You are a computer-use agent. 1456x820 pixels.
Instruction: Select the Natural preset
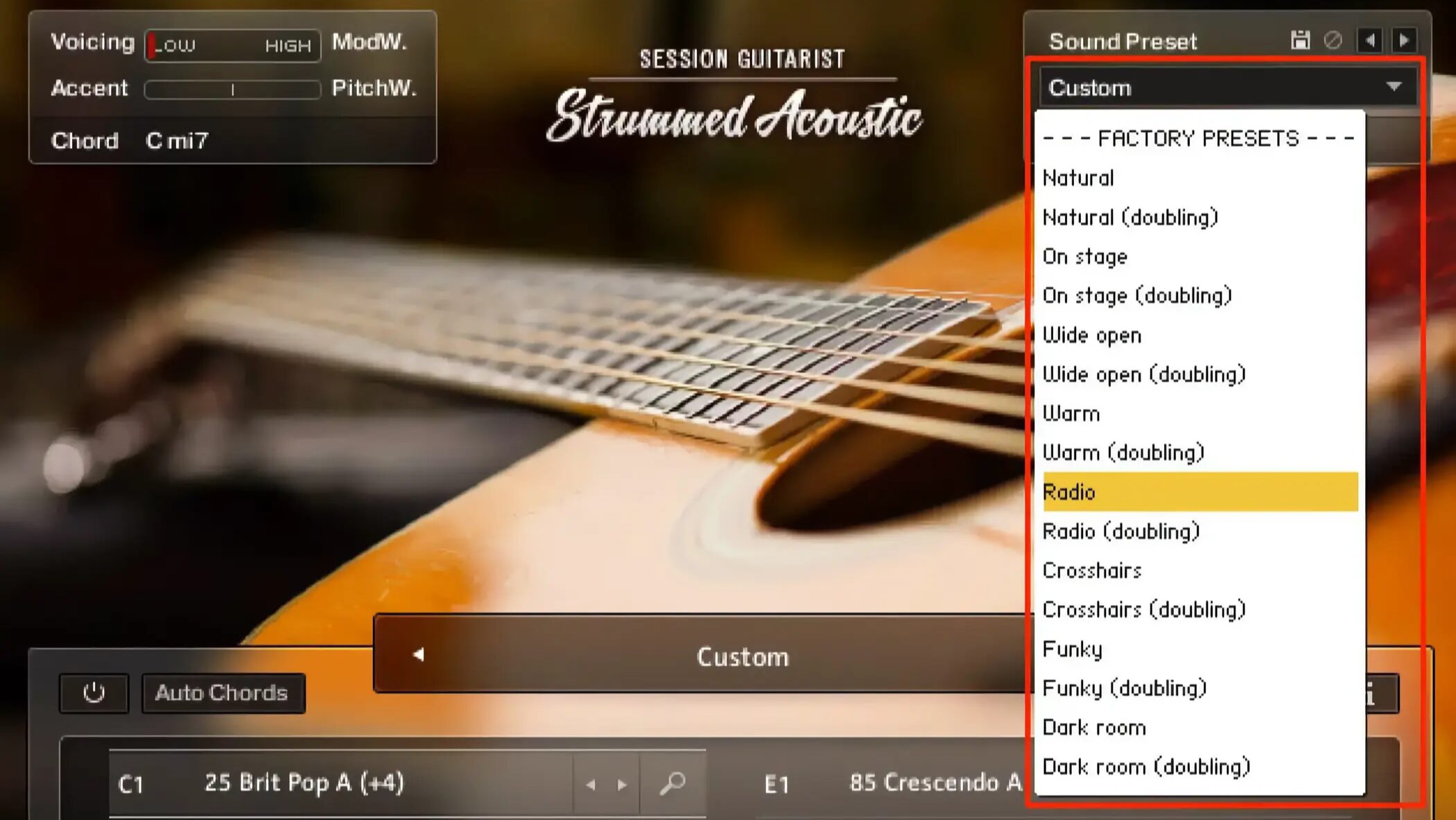point(1200,177)
